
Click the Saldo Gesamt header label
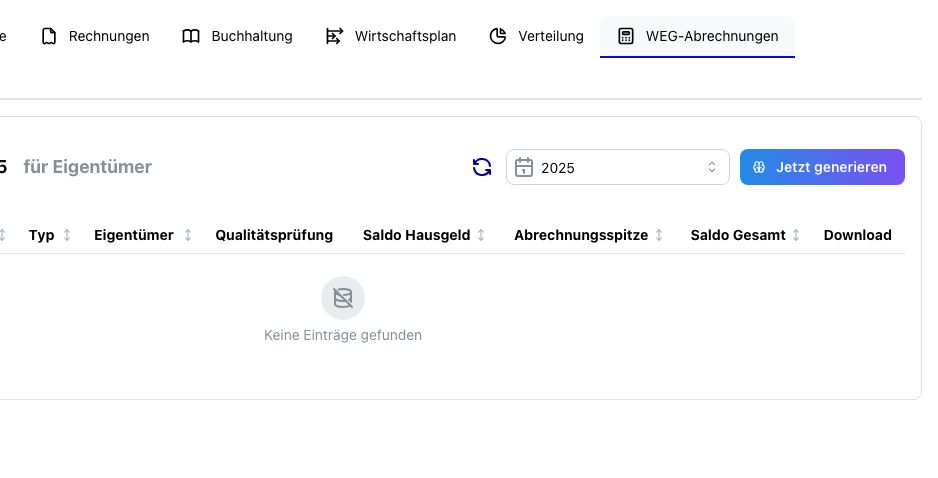pyautogui.click(x=738, y=235)
